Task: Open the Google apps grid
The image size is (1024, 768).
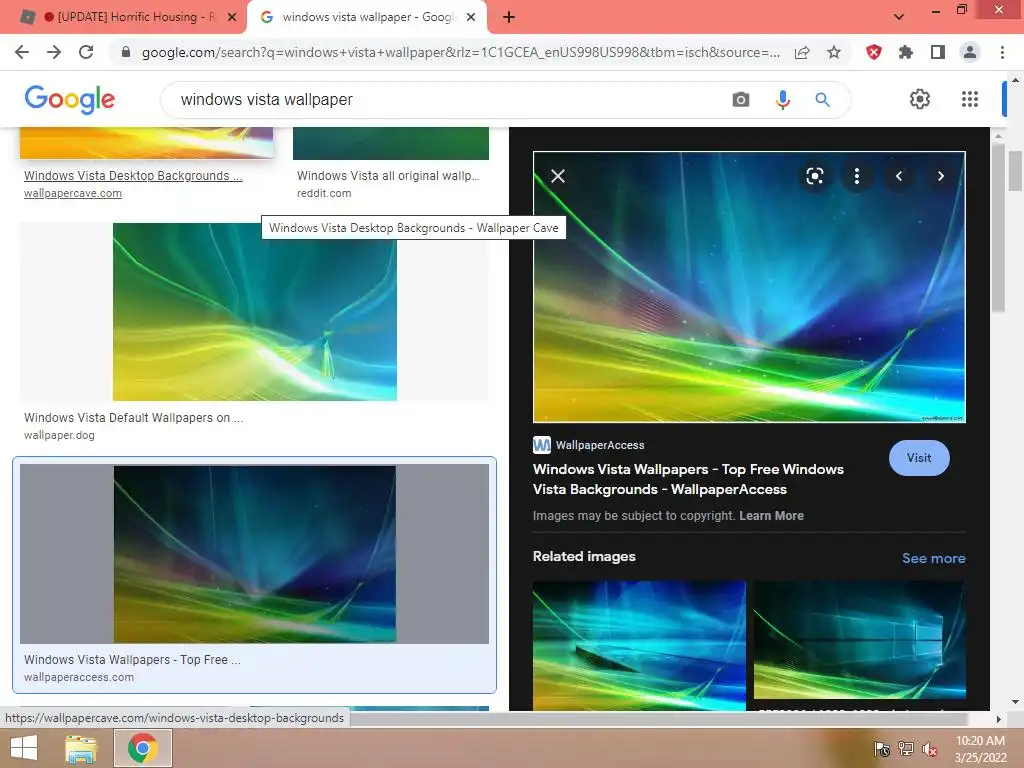Action: pyautogui.click(x=970, y=99)
